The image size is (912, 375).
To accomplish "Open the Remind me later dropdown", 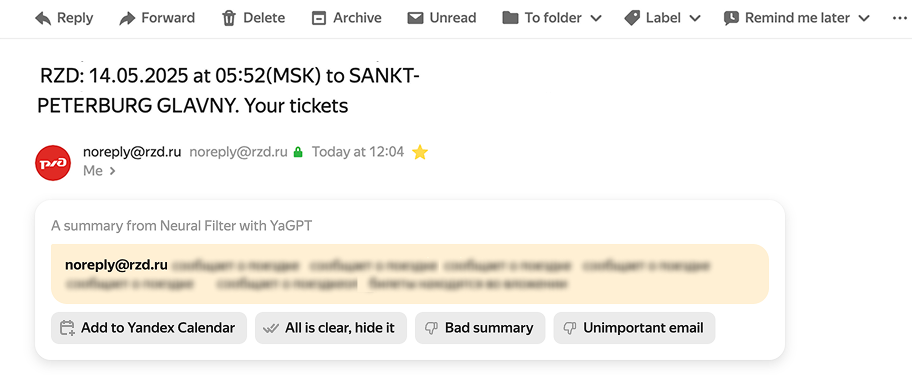I will 797,19.
